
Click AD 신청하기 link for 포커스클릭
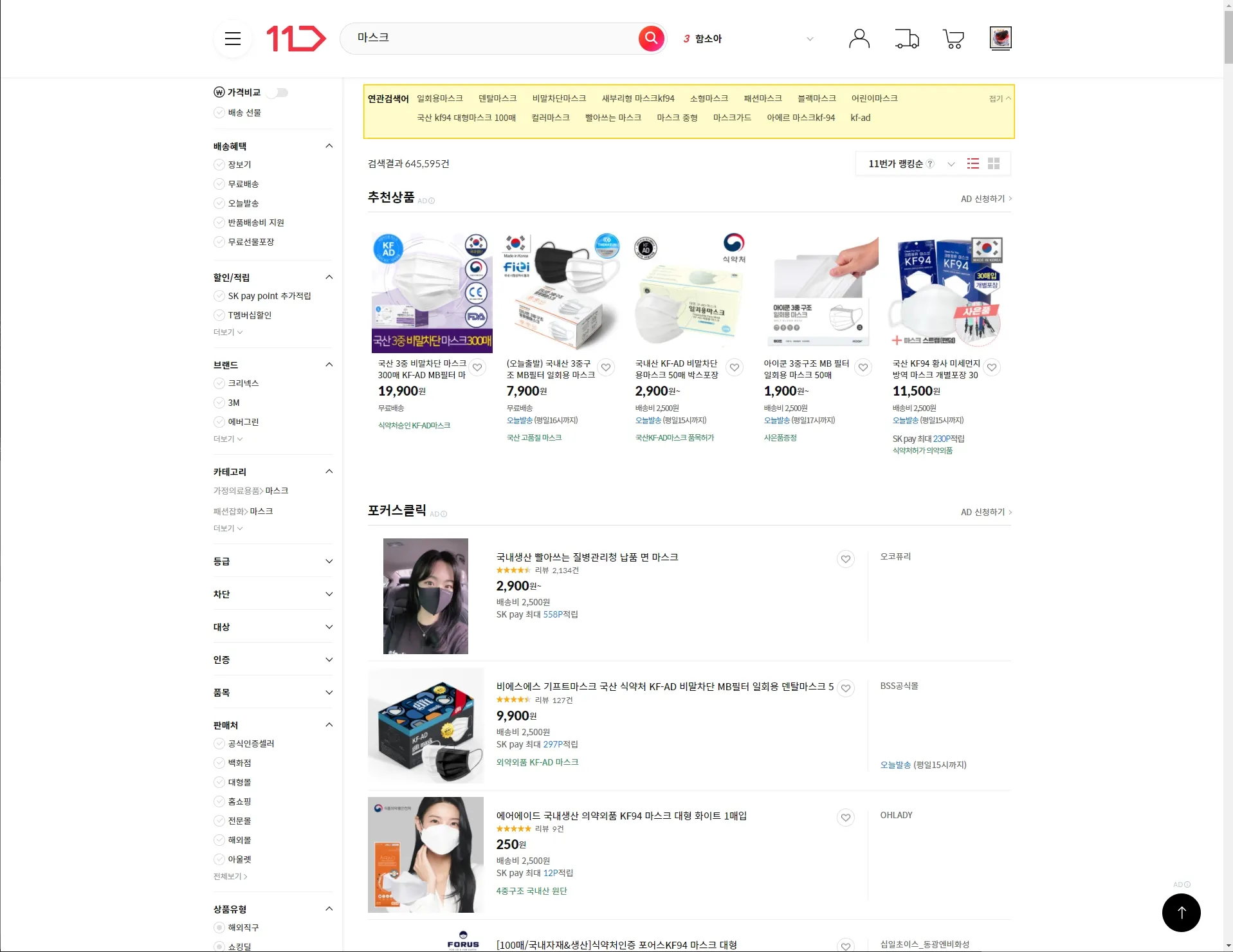(986, 512)
